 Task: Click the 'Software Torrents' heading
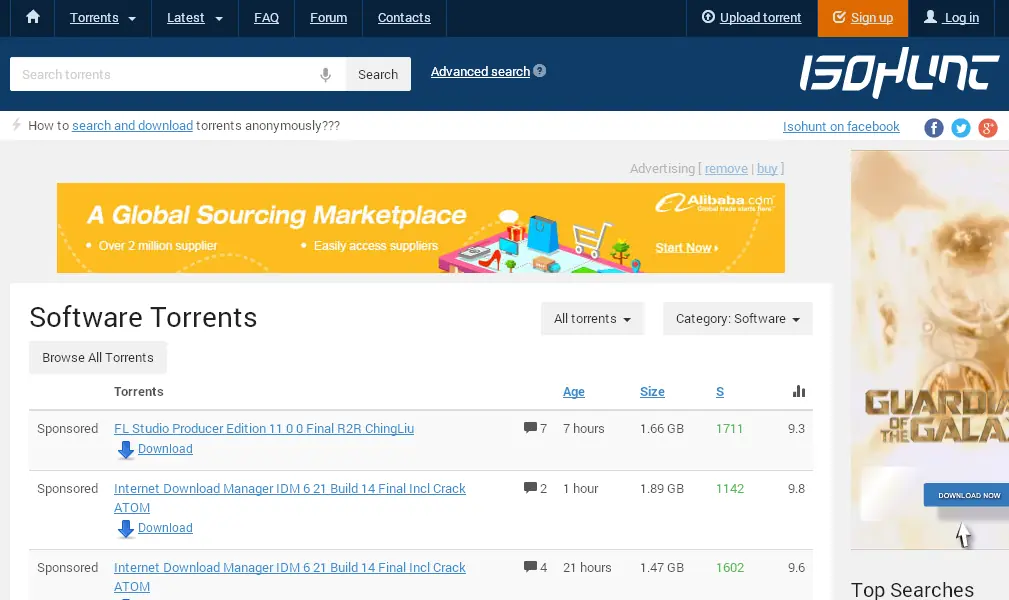(x=143, y=317)
